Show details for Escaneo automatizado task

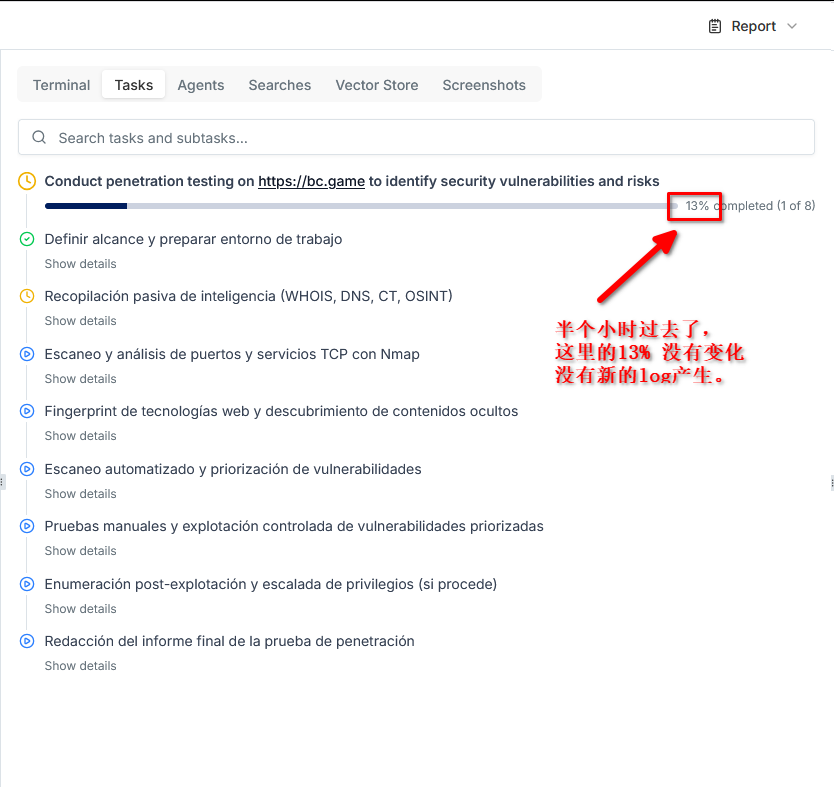pyautogui.click(x=80, y=494)
